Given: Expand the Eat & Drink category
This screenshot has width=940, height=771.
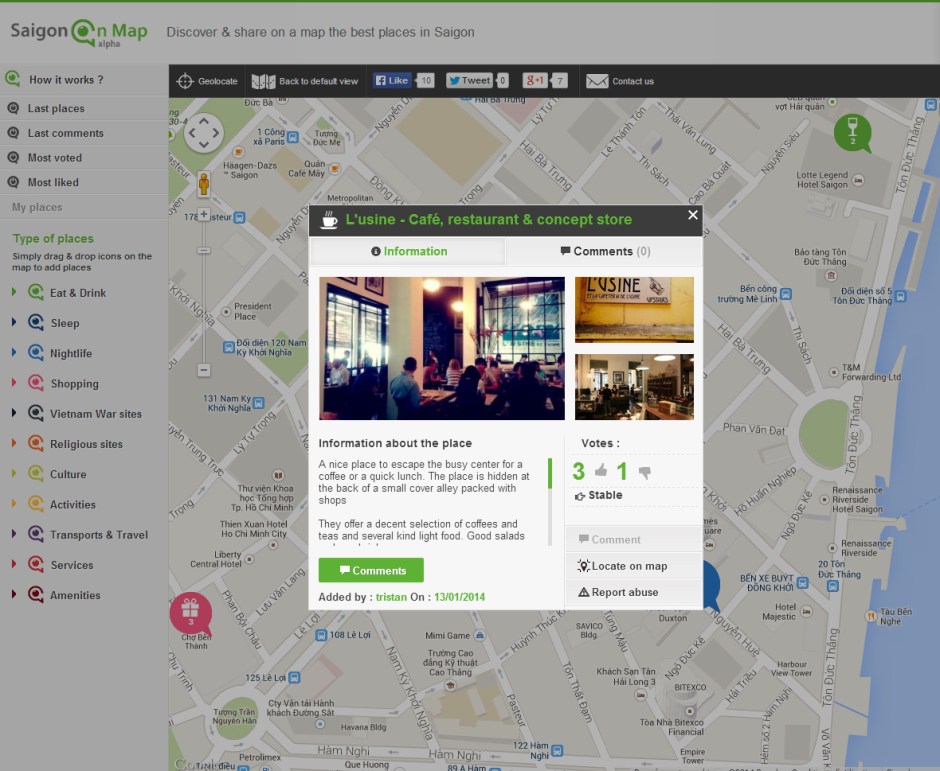Looking at the screenshot, I should pos(14,293).
